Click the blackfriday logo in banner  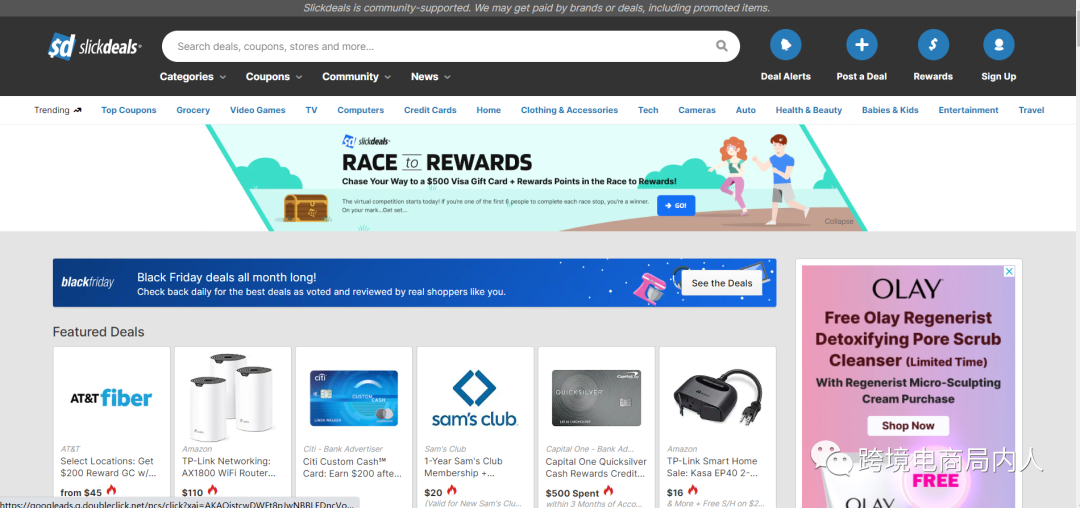(x=87, y=282)
